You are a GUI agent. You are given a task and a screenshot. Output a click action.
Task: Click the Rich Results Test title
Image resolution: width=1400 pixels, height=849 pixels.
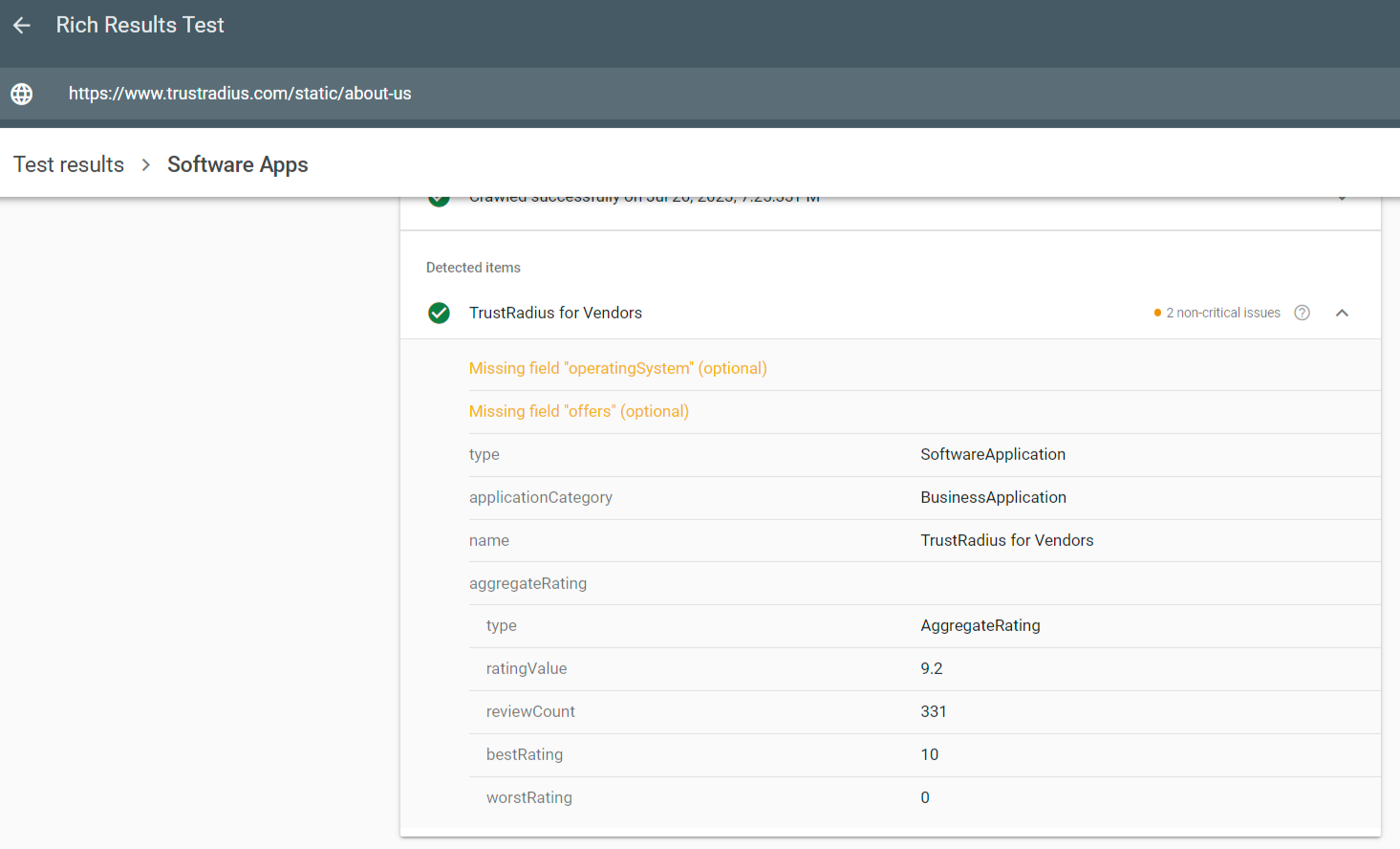pyautogui.click(x=140, y=25)
